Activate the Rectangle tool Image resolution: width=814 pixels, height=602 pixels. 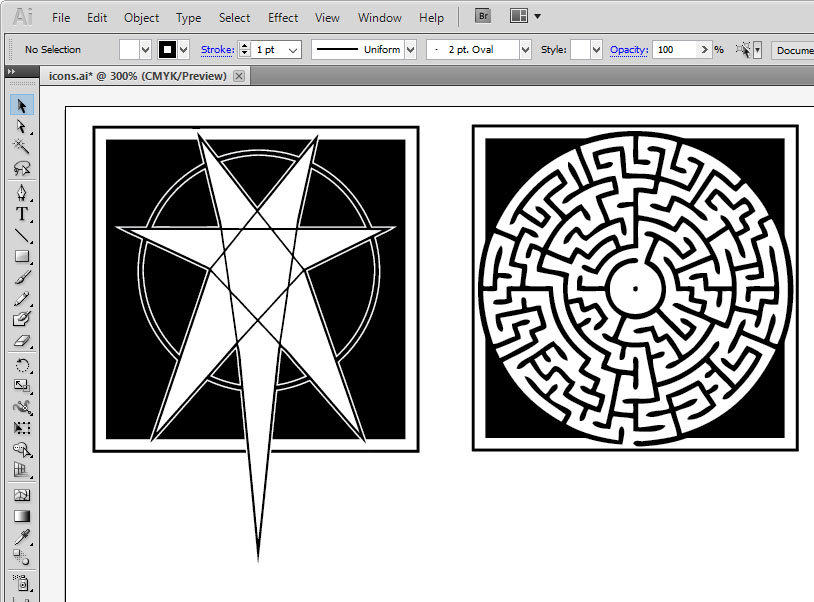[21, 257]
